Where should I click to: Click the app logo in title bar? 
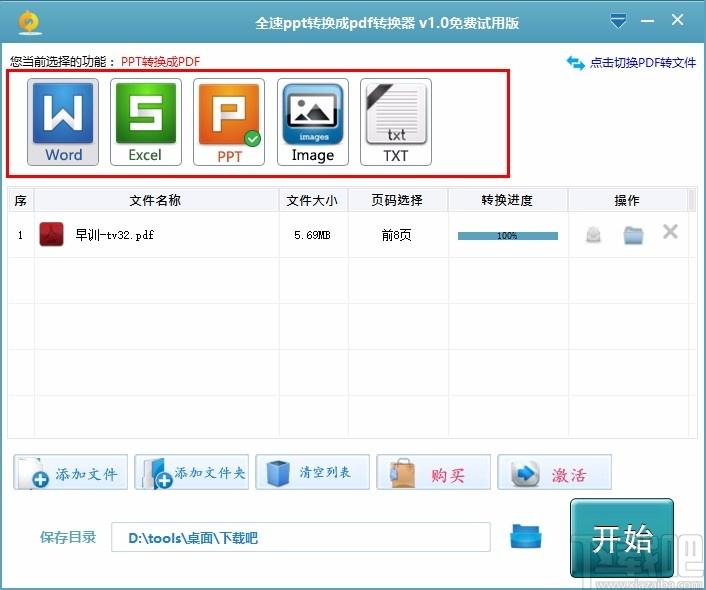pyautogui.click(x=30, y=22)
